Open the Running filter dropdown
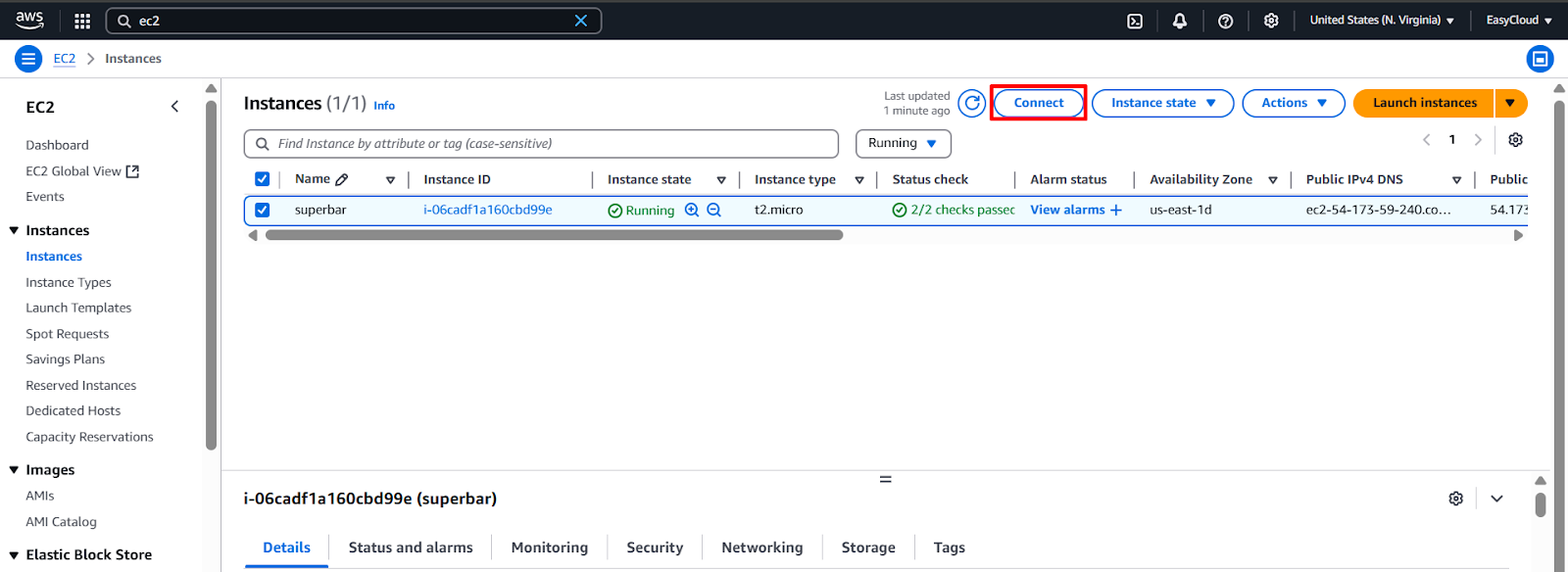The image size is (1568, 572). 903,144
